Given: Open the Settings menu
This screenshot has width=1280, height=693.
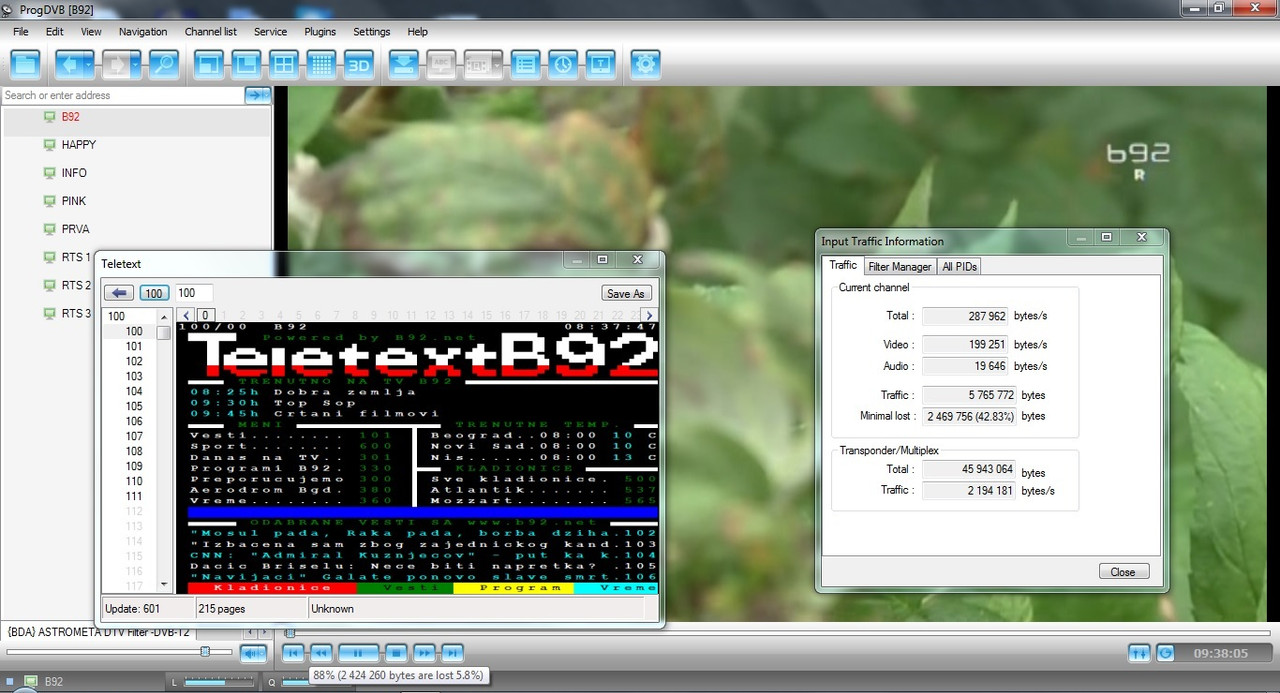Looking at the screenshot, I should (372, 32).
